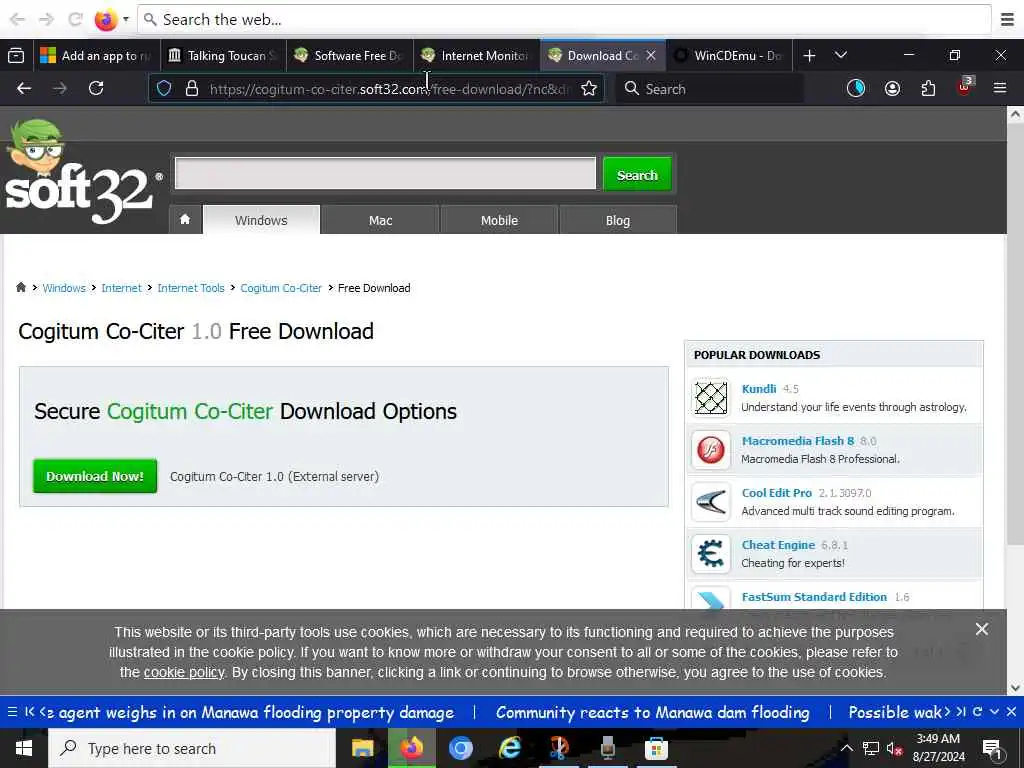This screenshot has width=1024, height=768.
Task: Open Internet Explorer from the taskbar
Action: 509,748
